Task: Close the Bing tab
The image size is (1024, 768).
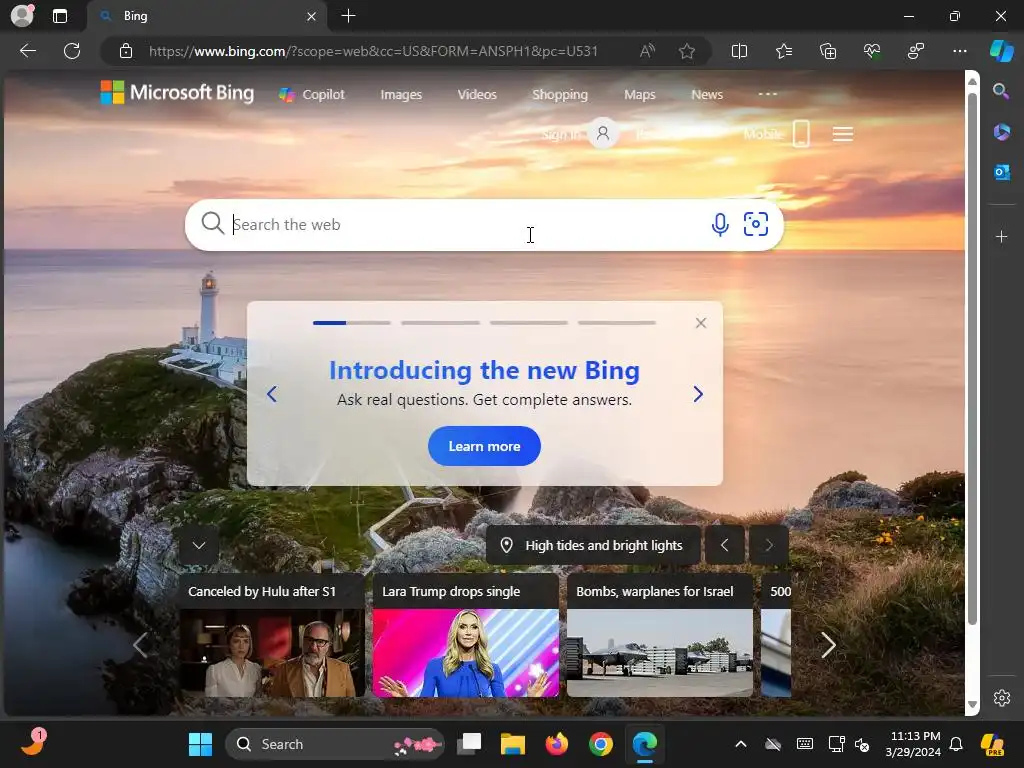Action: click(312, 16)
